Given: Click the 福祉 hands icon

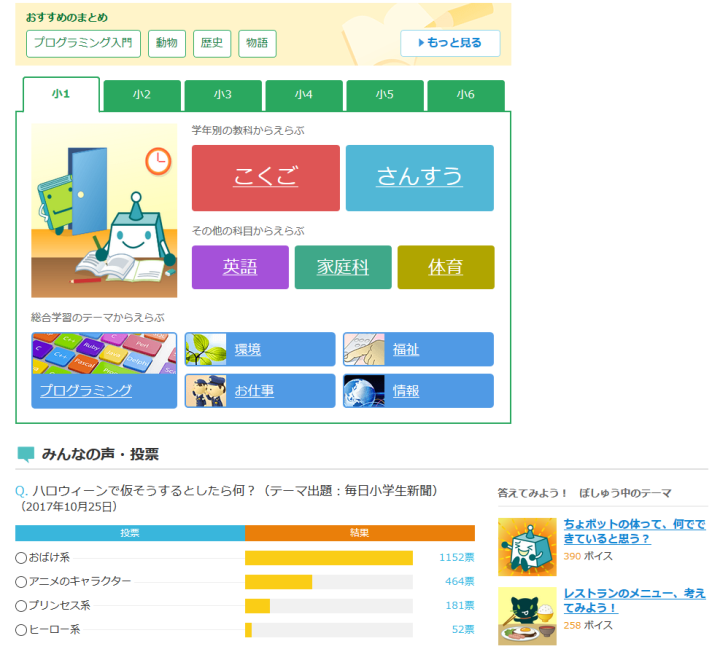Looking at the screenshot, I should 363,350.
